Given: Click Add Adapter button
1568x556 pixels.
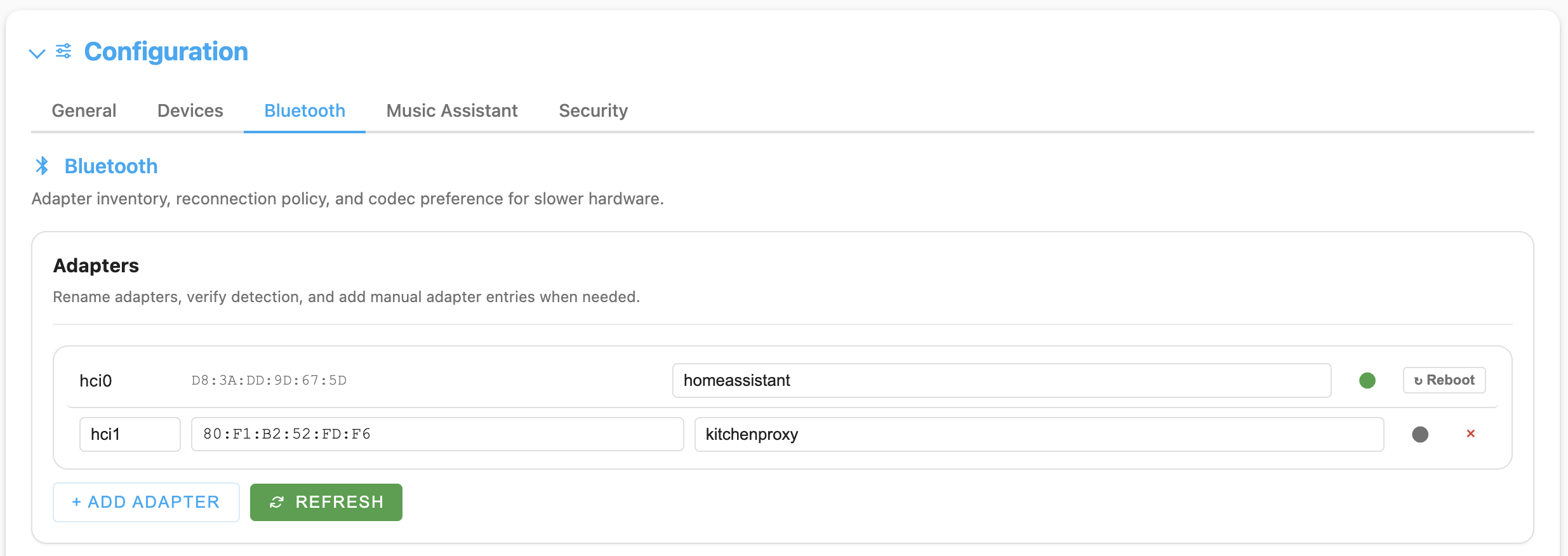Looking at the screenshot, I should (x=146, y=502).
